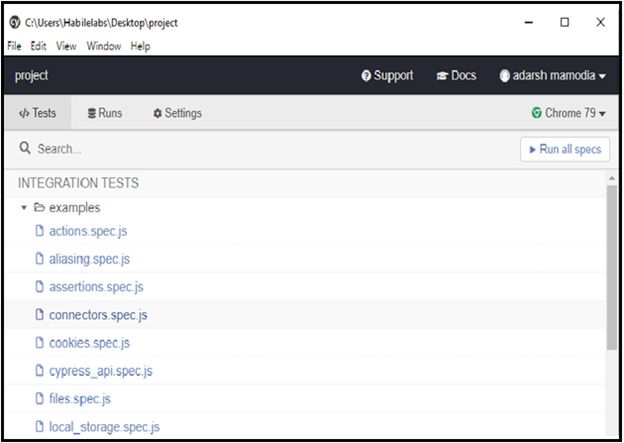Click the examples folder icon
This screenshot has height=443, width=624.
(39, 207)
